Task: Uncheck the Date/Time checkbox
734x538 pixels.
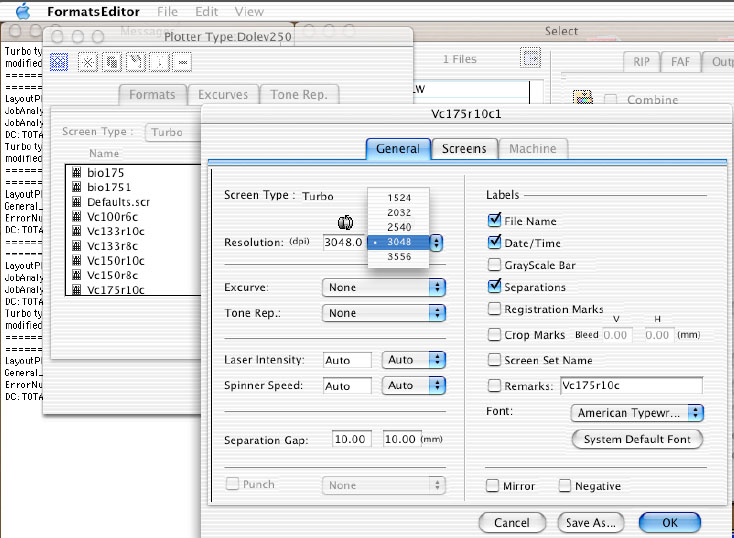Action: coord(494,242)
